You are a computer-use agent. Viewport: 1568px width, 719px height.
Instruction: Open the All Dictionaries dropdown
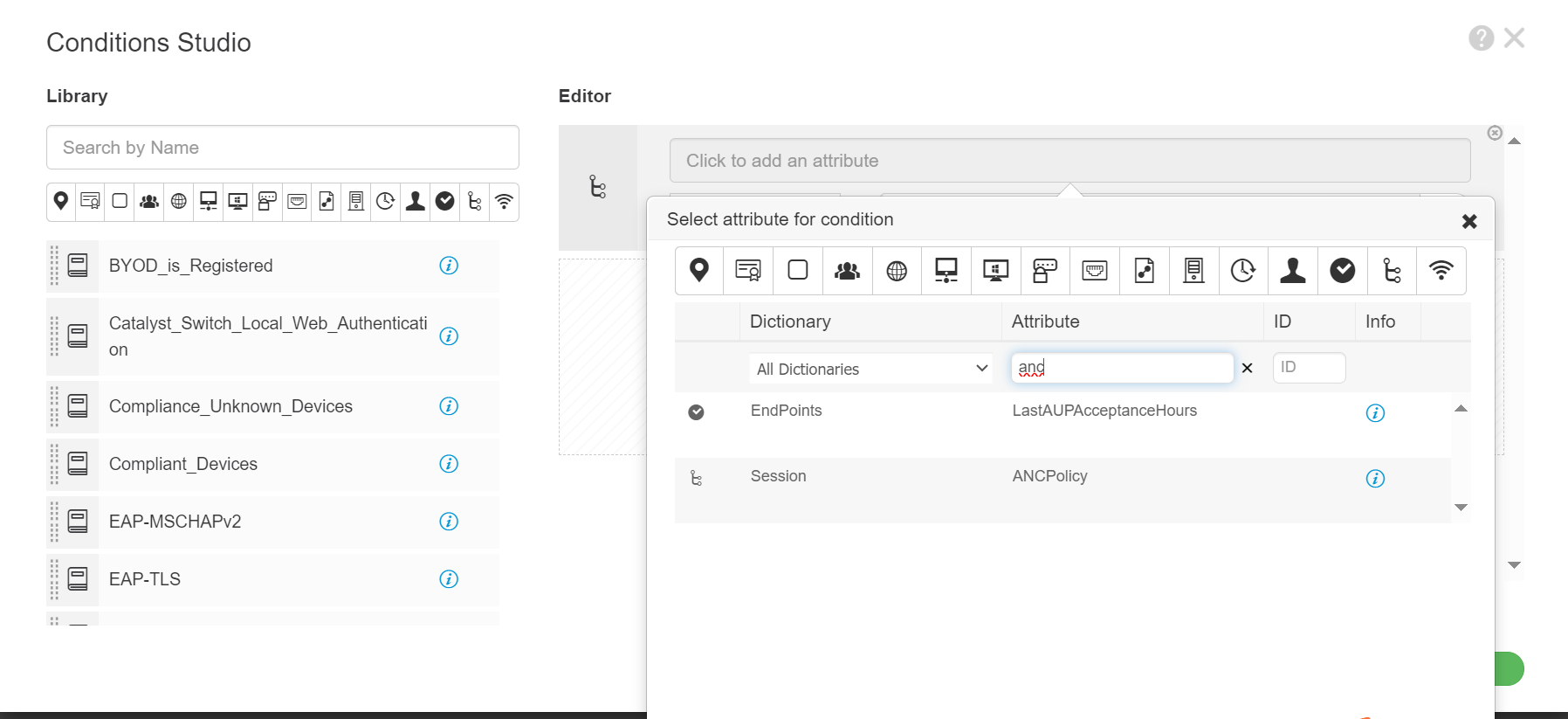[x=872, y=369]
